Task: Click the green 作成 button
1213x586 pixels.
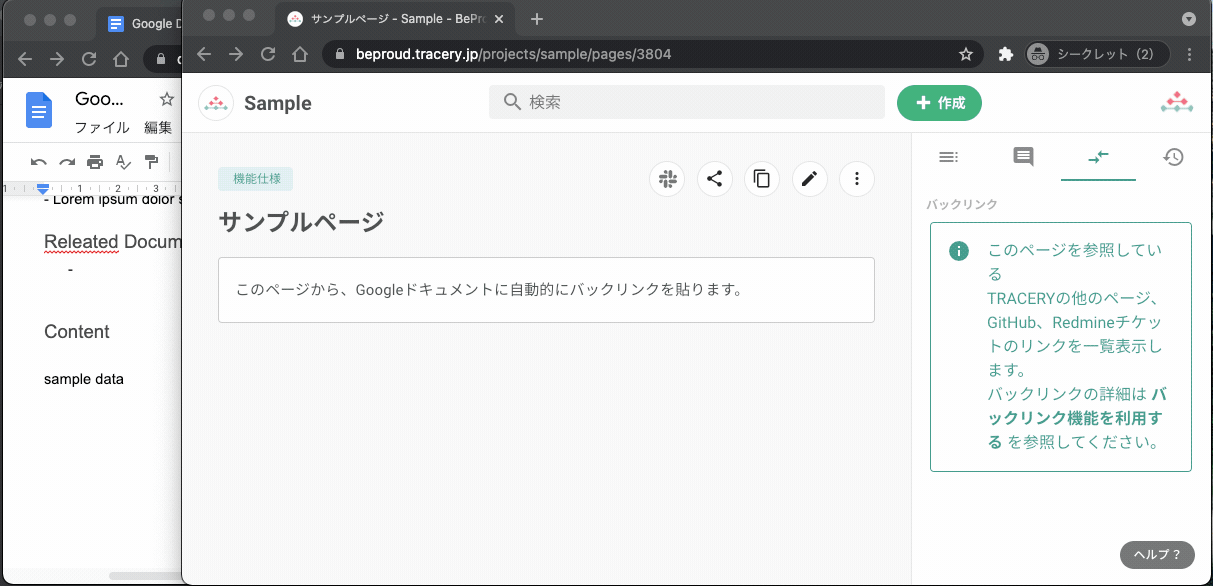Action: coord(940,103)
